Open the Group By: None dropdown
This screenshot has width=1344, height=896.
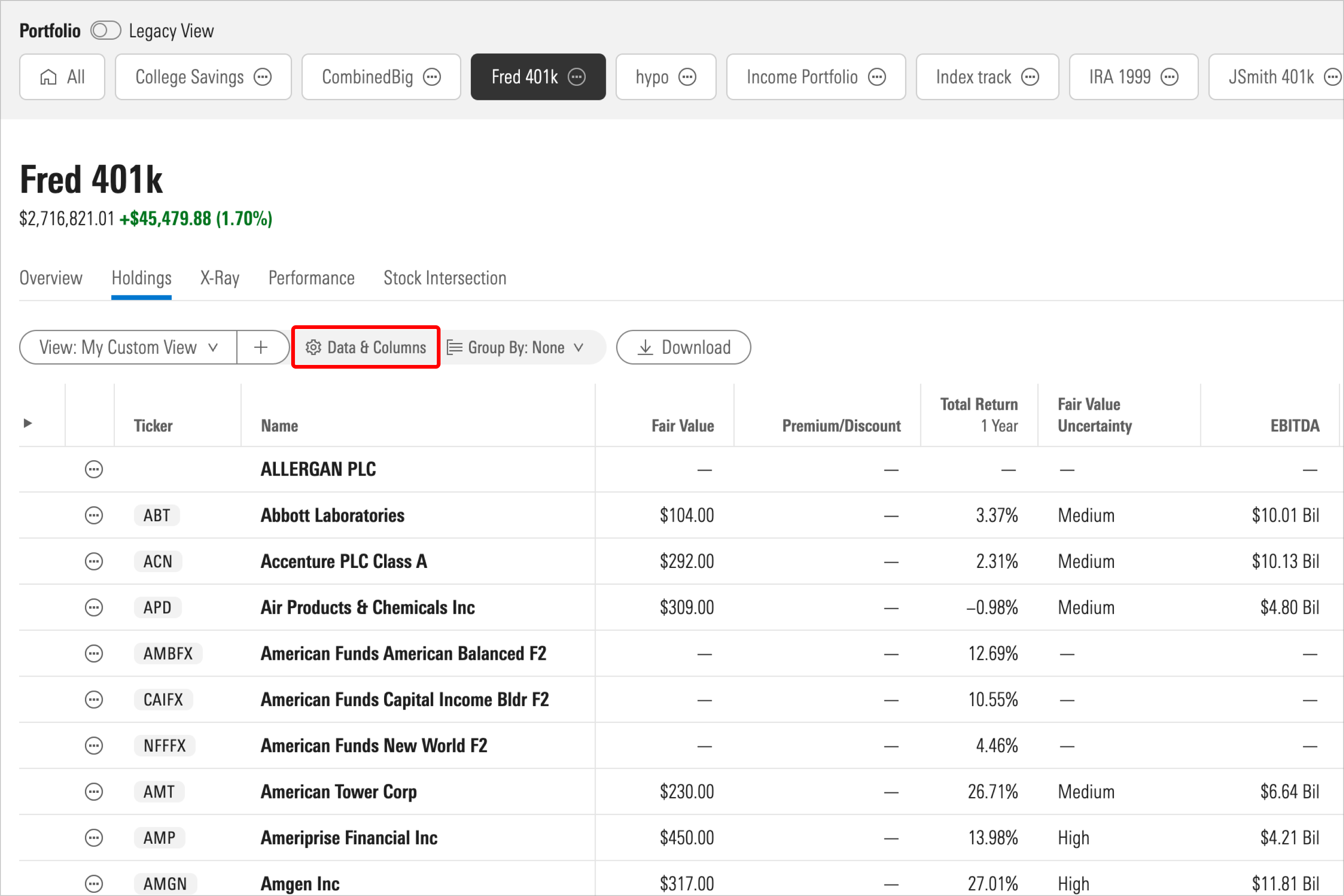tap(516, 347)
